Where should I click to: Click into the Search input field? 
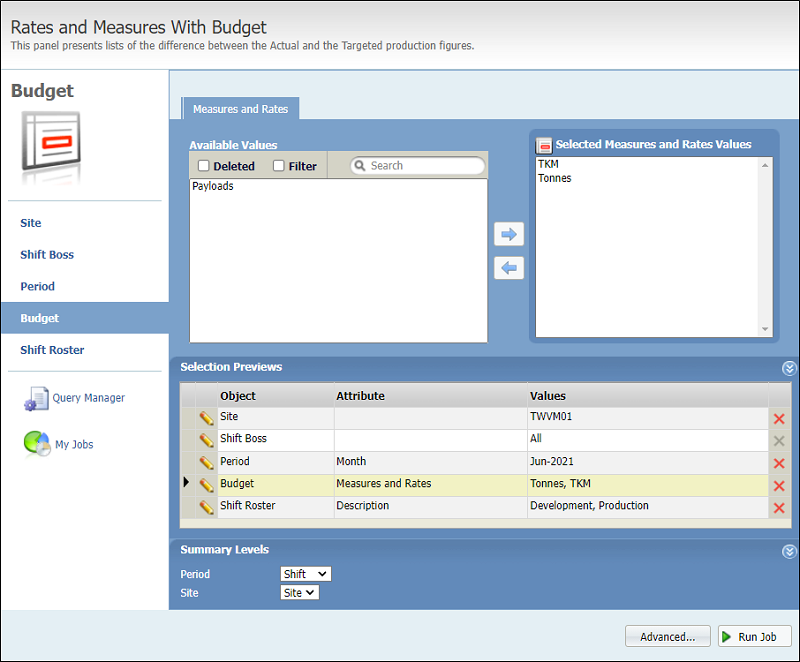click(x=417, y=166)
